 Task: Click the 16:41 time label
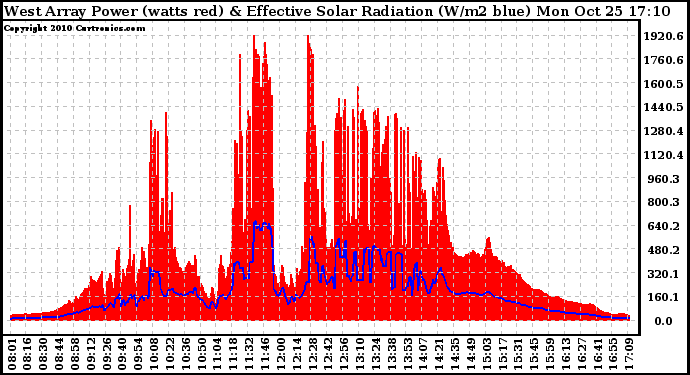[x=598, y=354]
